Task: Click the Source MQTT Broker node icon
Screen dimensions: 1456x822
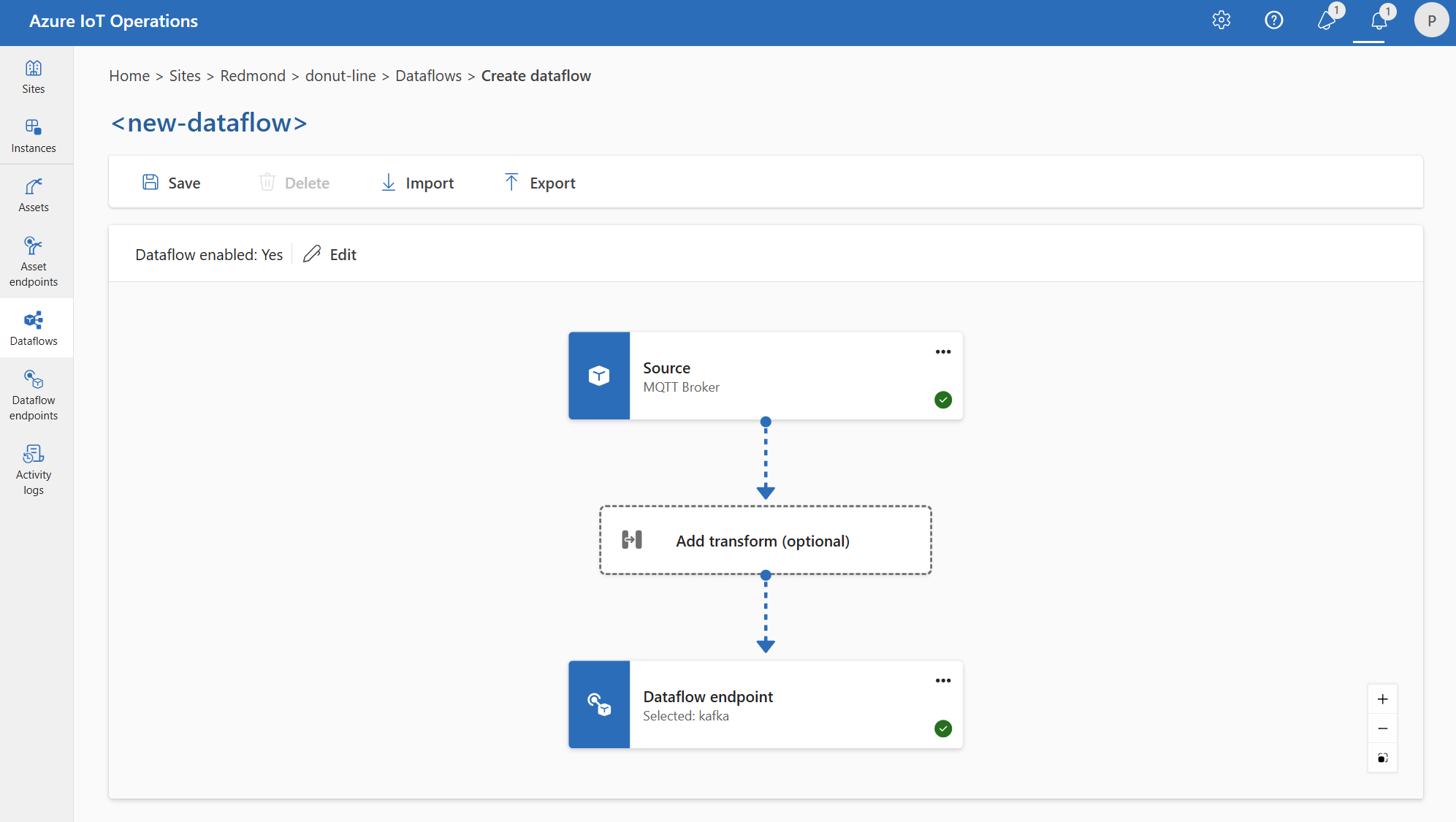Action: tap(598, 375)
